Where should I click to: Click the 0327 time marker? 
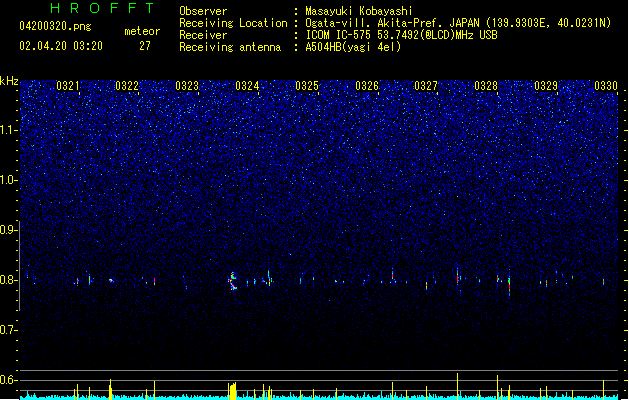(x=426, y=86)
